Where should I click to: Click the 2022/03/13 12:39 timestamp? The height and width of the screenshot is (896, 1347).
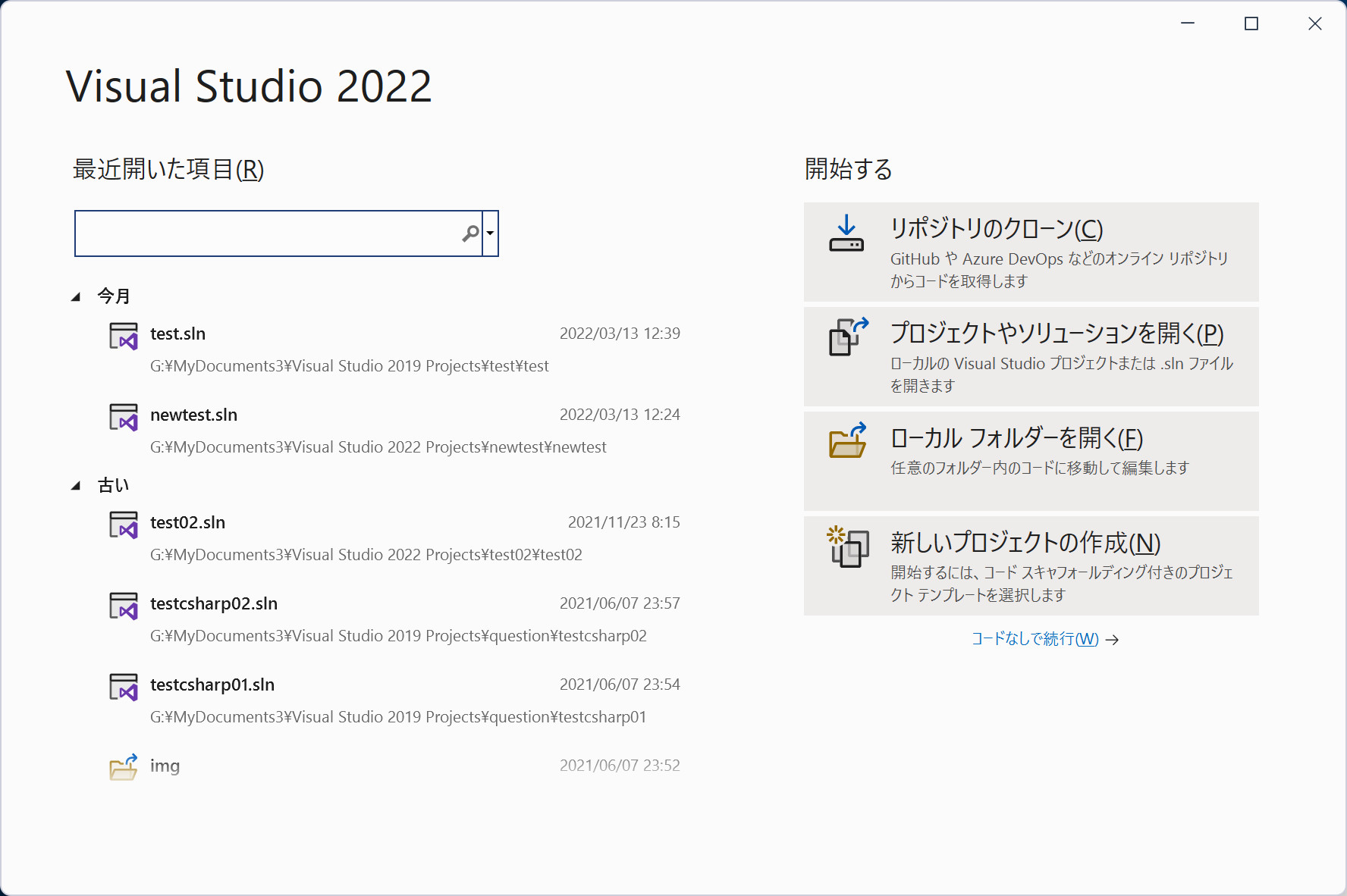click(620, 334)
